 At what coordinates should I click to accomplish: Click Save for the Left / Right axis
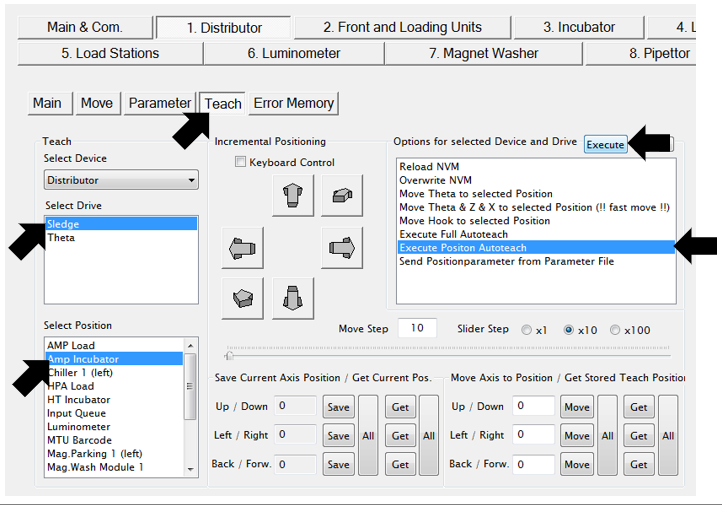(338, 436)
